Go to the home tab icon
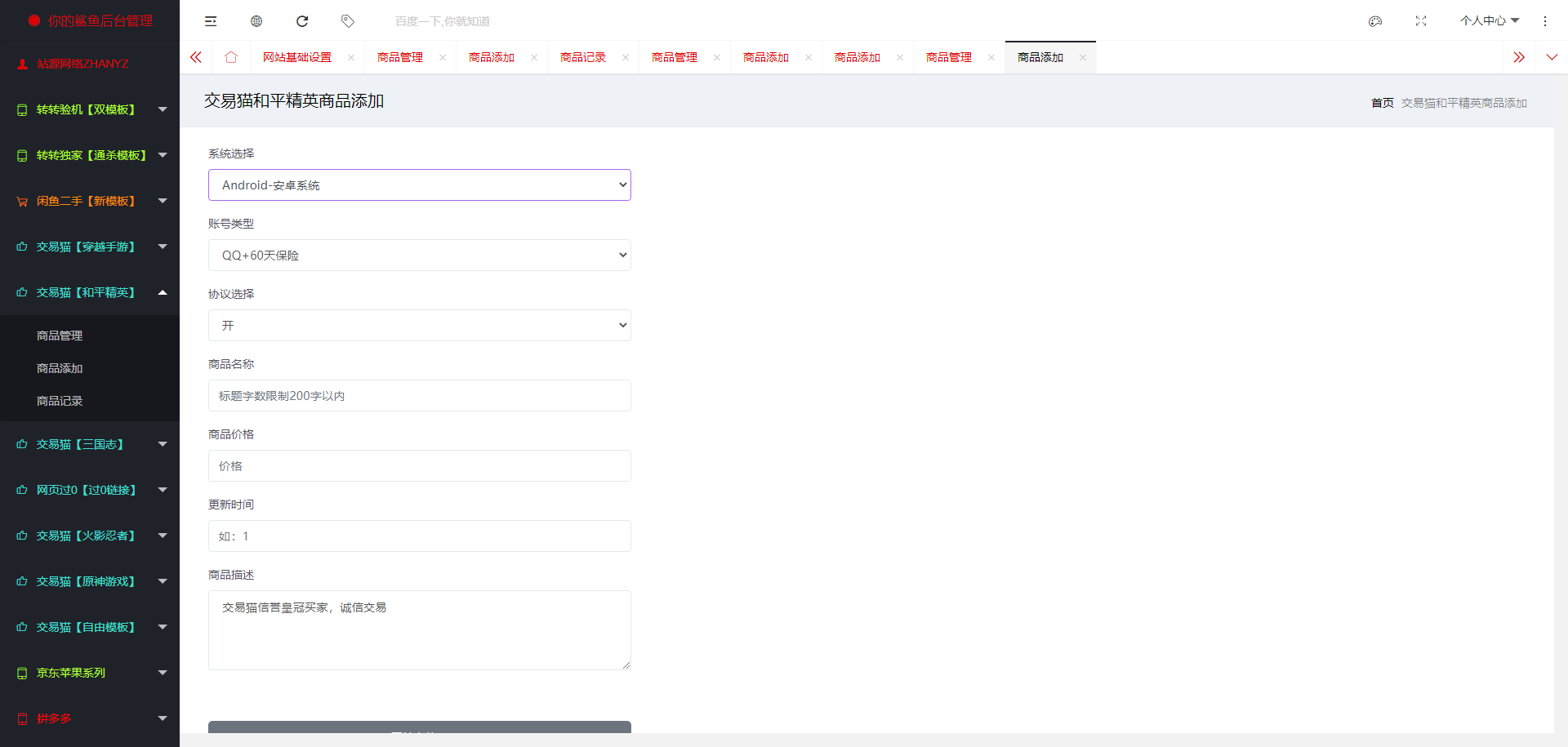This screenshot has width=1568, height=747. [231, 57]
